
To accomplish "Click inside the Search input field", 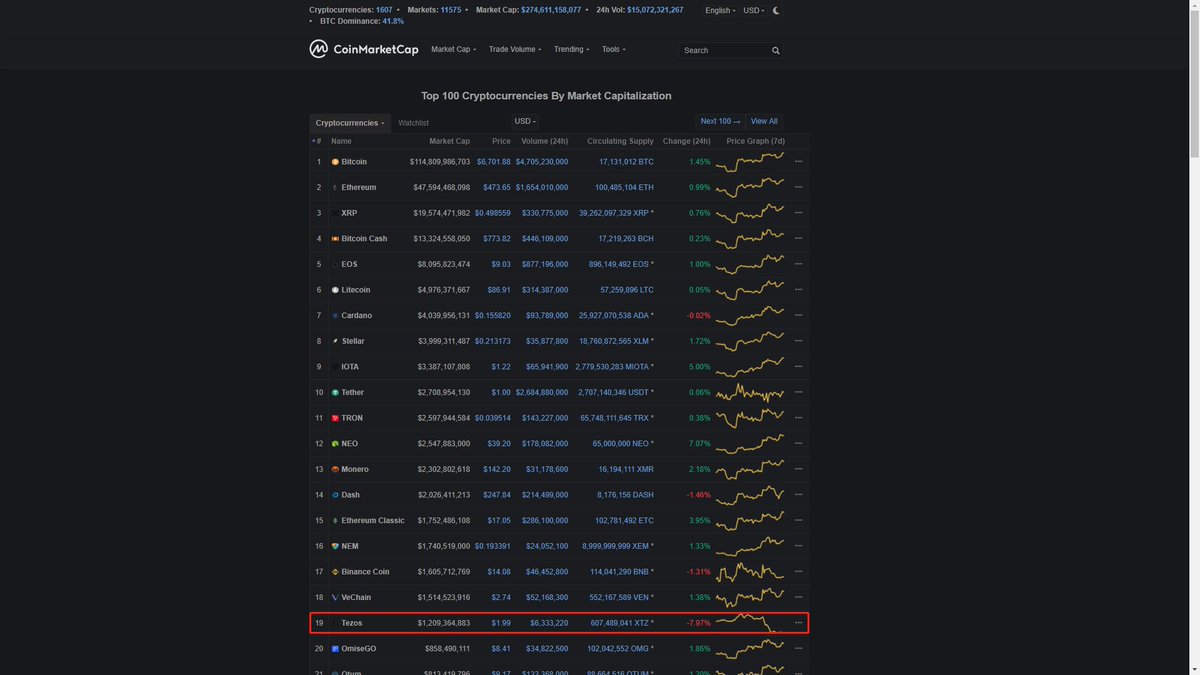I will coord(724,50).
